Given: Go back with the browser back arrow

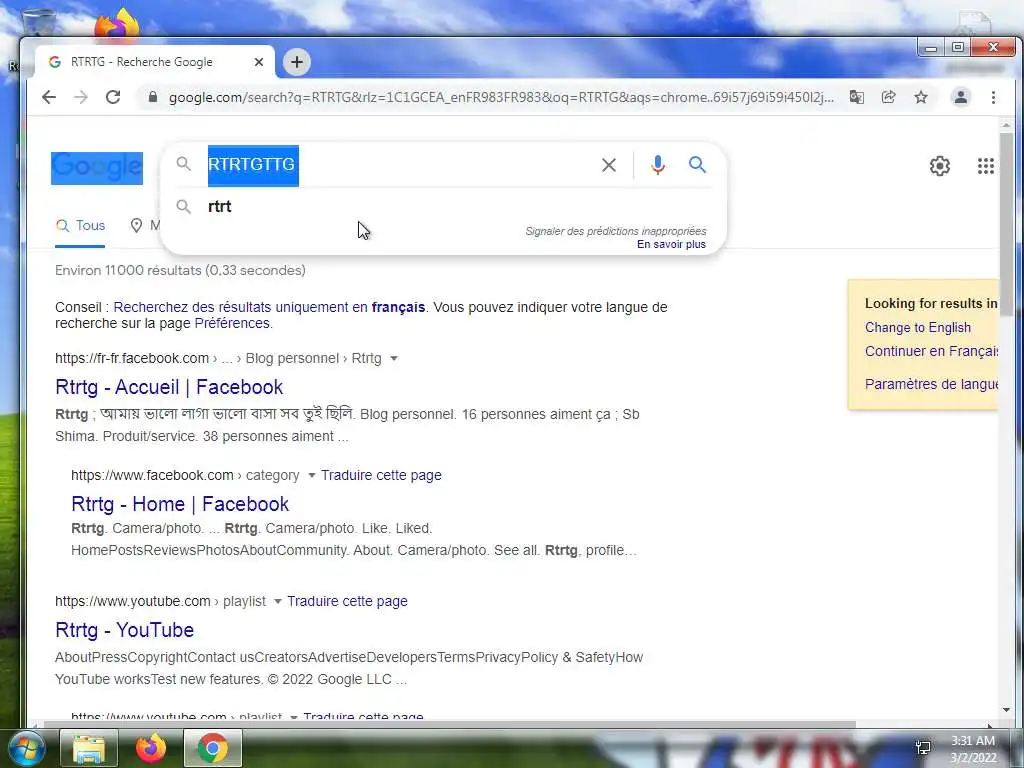Looking at the screenshot, I should coord(49,97).
